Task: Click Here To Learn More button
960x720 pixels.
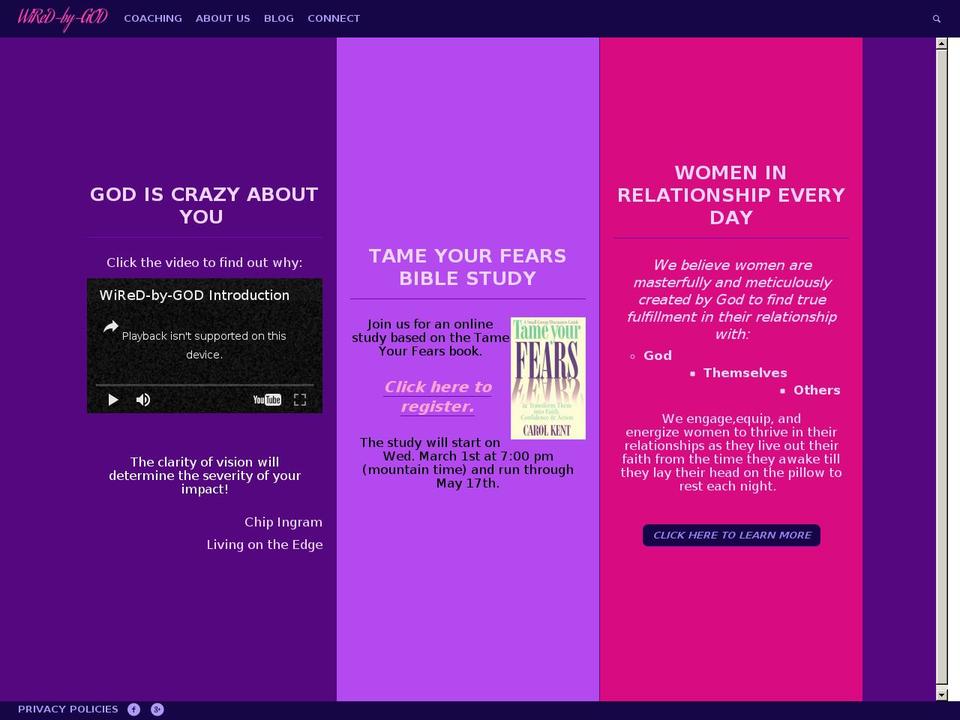Action: pyautogui.click(x=732, y=535)
